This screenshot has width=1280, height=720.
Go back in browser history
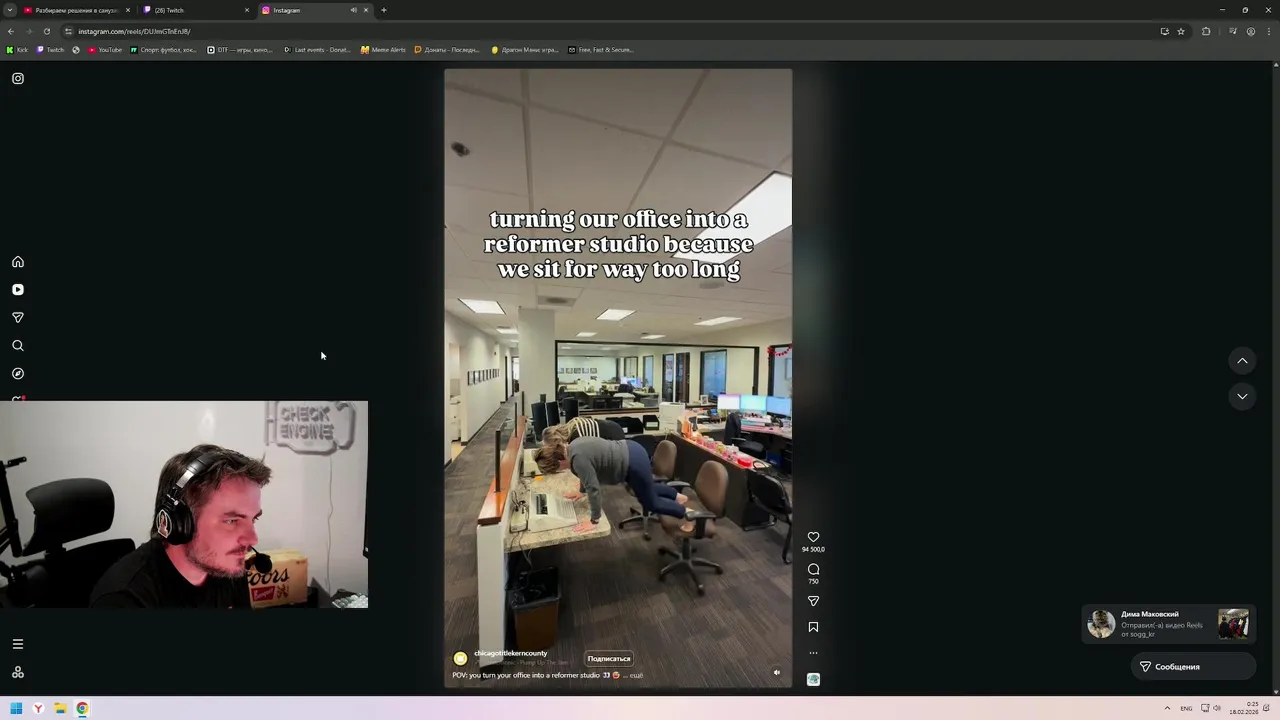(10, 31)
